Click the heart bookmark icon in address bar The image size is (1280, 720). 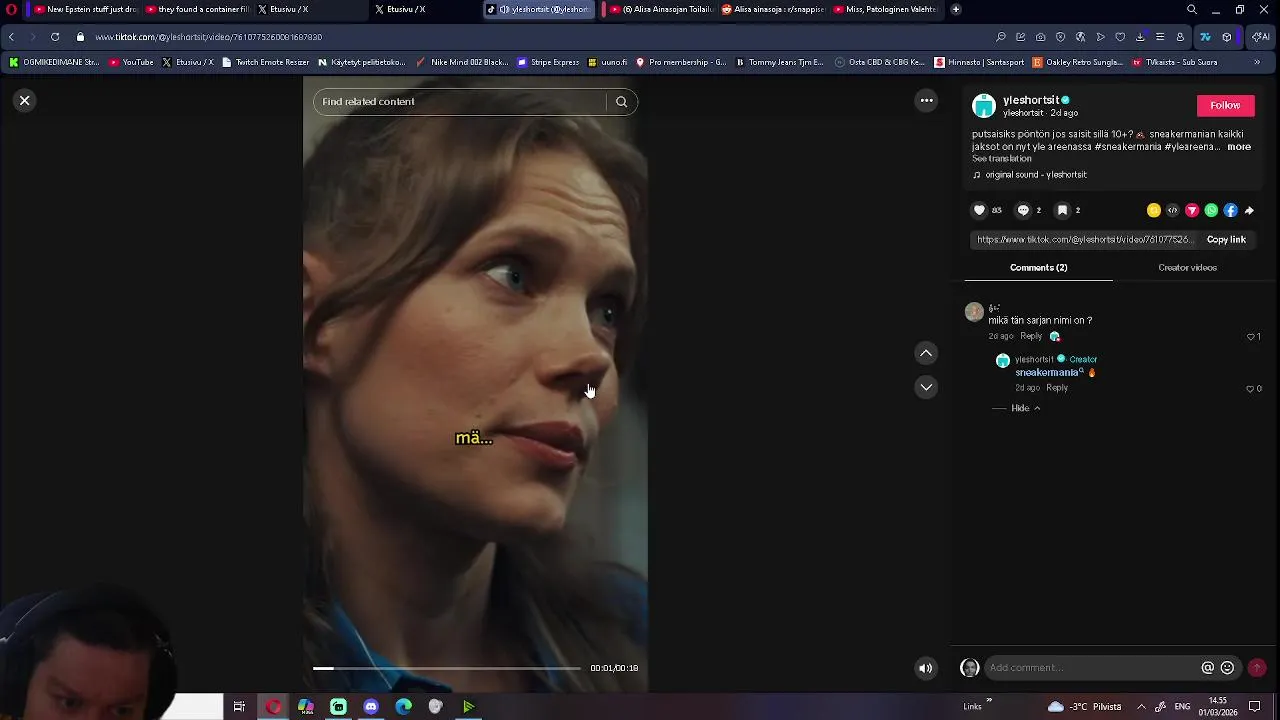pyautogui.click(x=1120, y=37)
